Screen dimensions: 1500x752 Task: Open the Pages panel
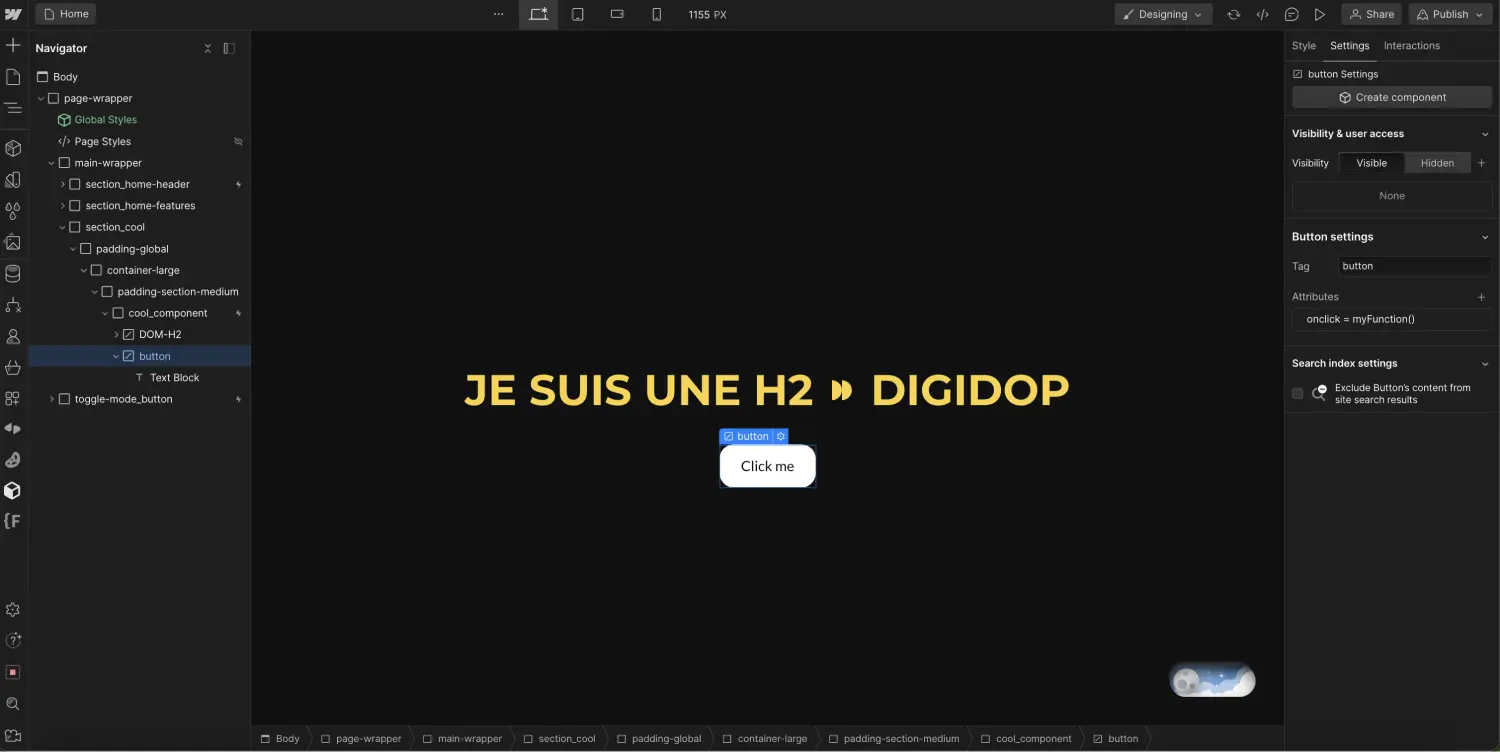[14, 75]
